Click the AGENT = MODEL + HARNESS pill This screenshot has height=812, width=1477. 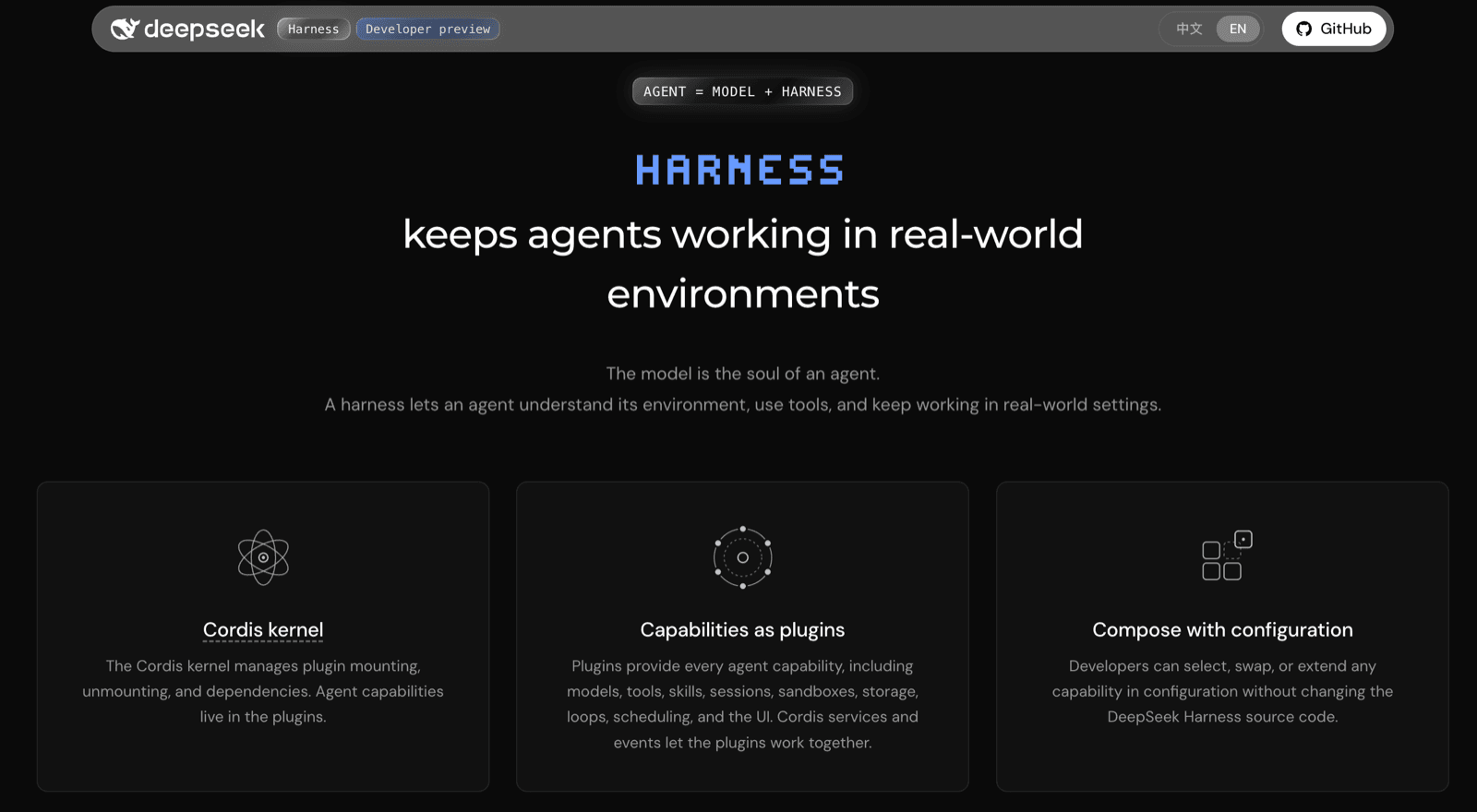[x=742, y=91]
